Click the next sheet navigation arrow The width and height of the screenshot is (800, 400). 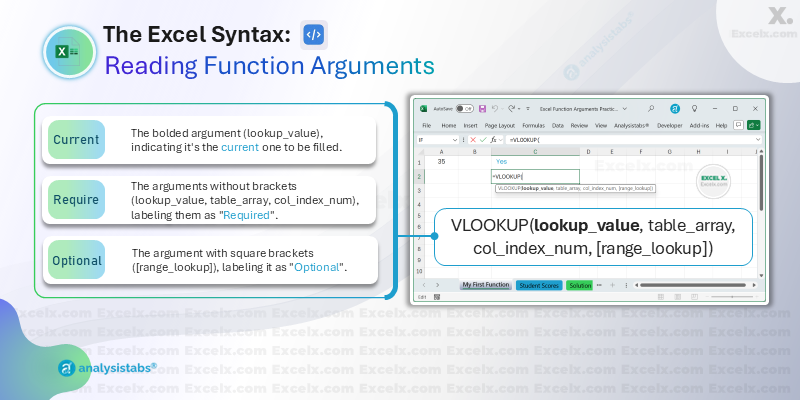pos(437,285)
